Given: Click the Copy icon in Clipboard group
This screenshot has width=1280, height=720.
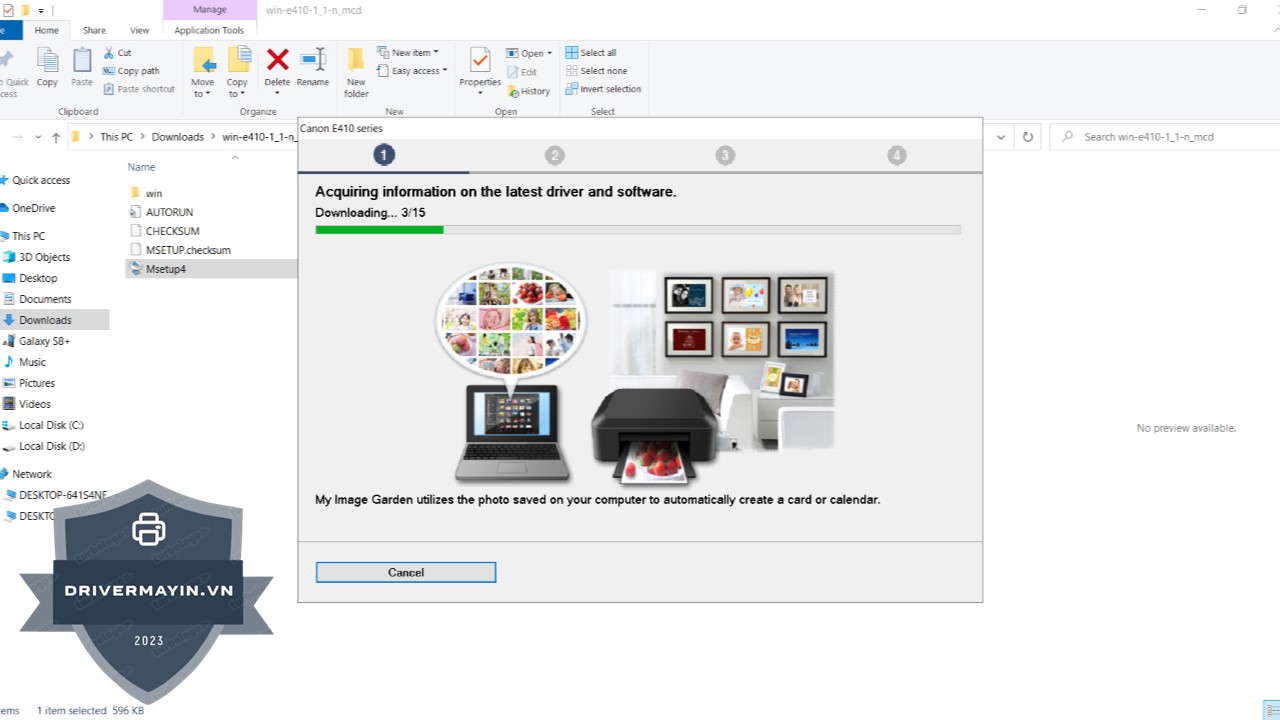Looking at the screenshot, I should click(47, 62).
